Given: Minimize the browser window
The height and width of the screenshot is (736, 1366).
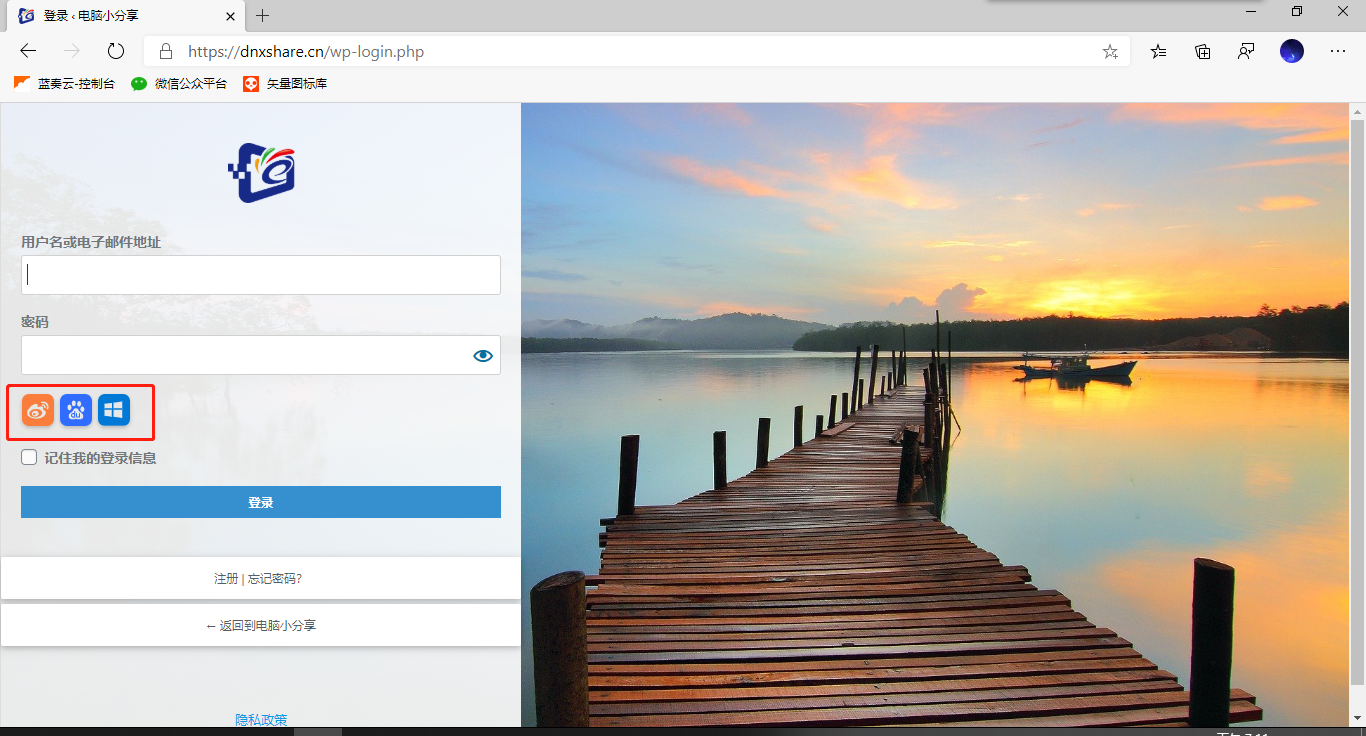Looking at the screenshot, I should click(1251, 11).
